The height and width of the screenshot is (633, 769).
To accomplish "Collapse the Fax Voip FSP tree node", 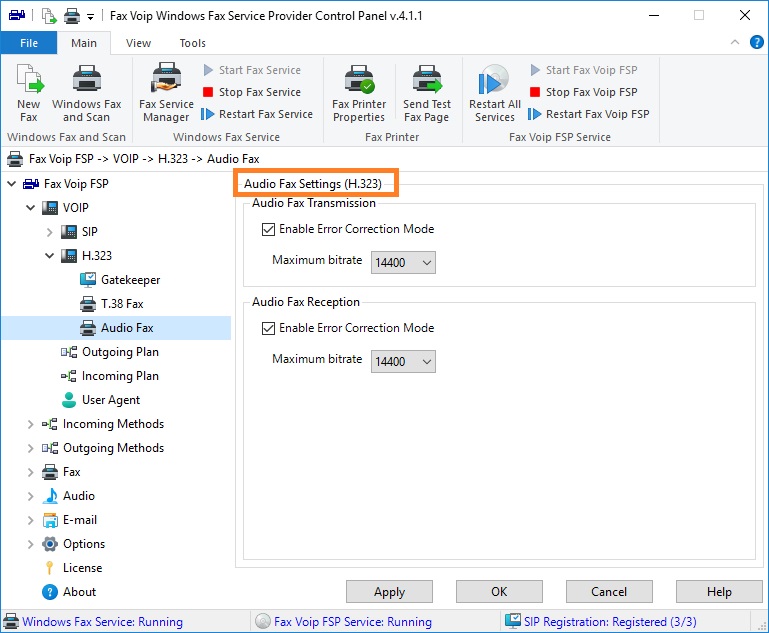I will tap(11, 184).
